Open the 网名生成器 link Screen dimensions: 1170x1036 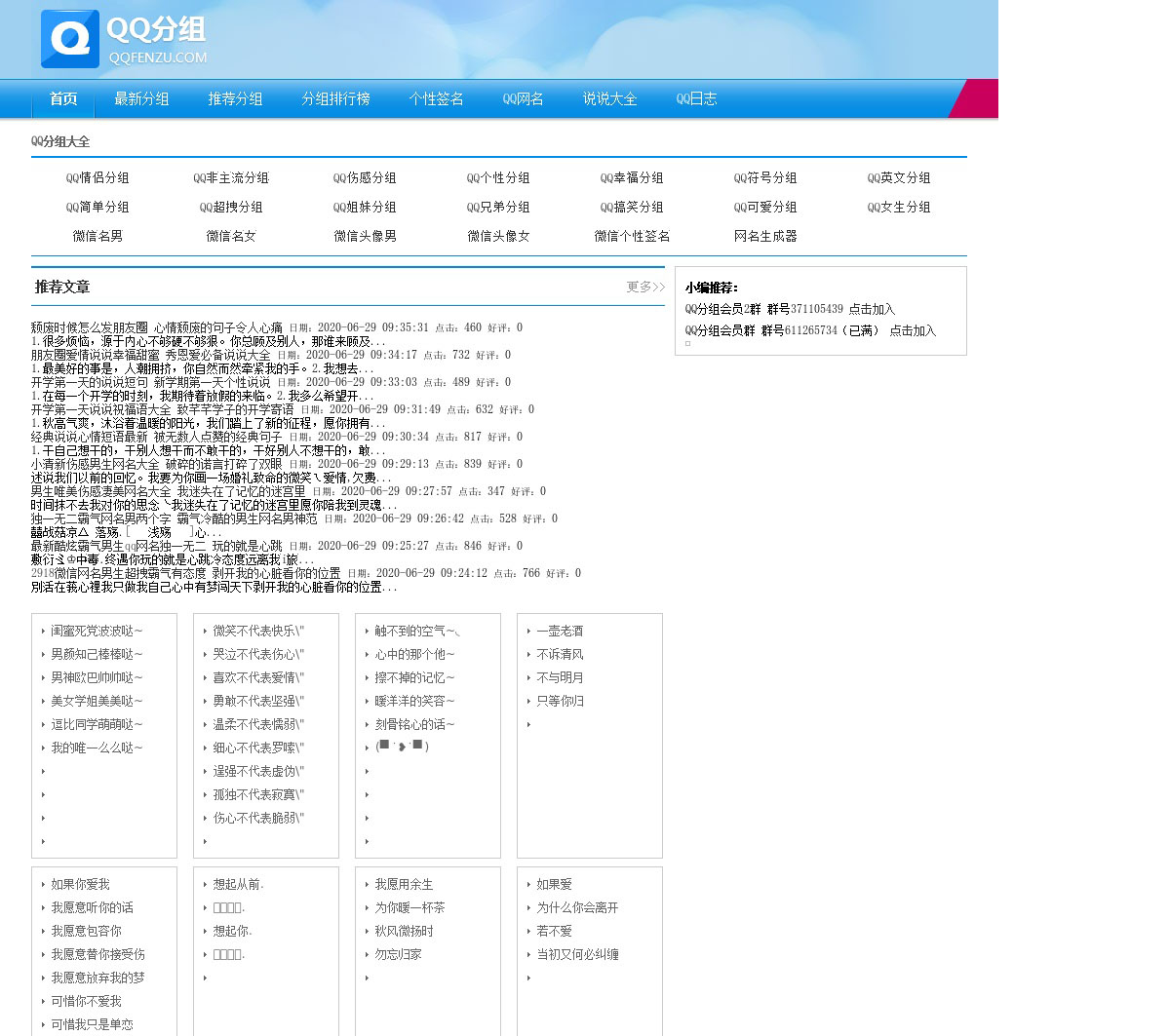click(x=765, y=236)
